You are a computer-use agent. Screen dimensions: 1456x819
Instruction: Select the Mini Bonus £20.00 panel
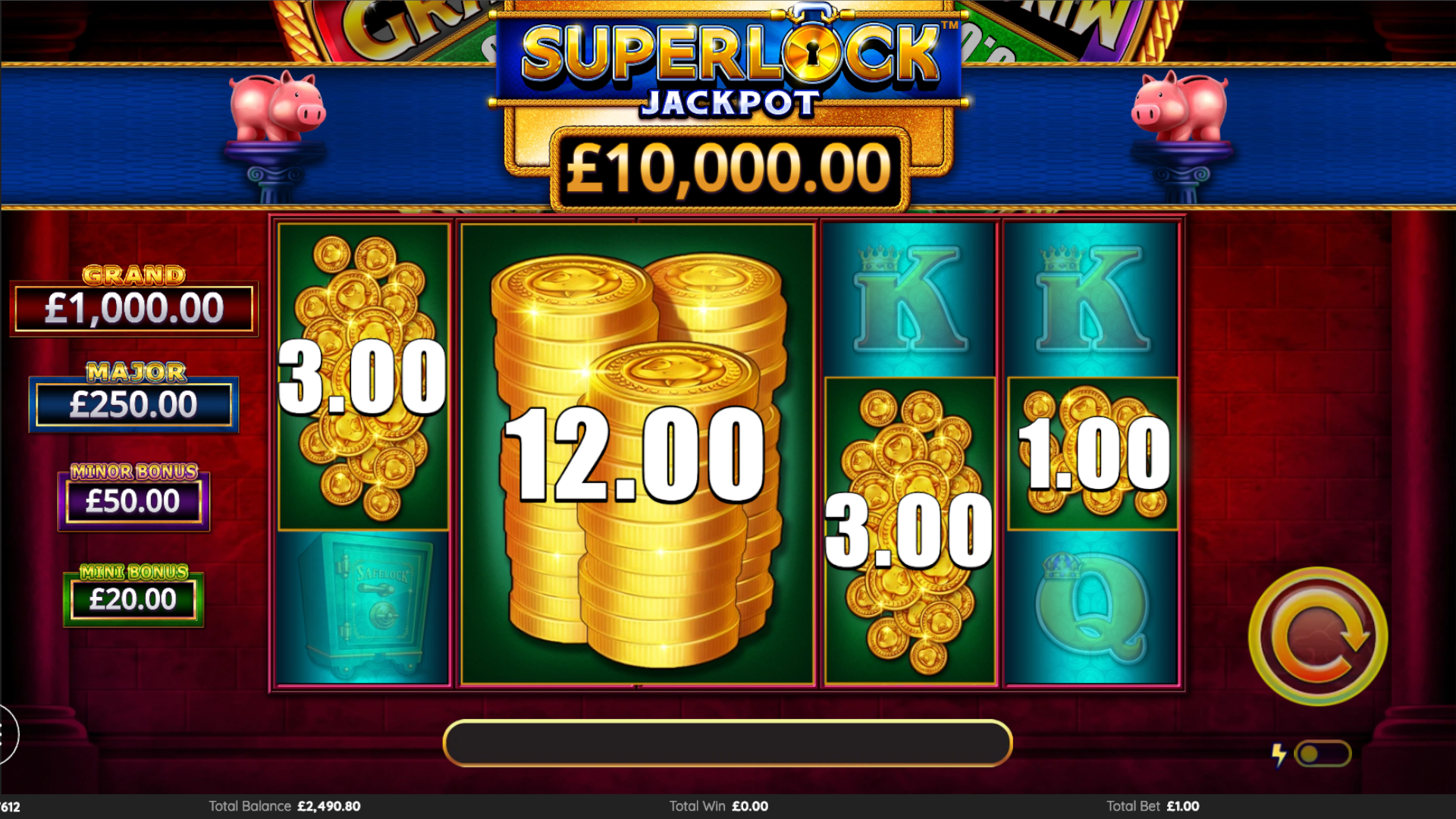[133, 595]
